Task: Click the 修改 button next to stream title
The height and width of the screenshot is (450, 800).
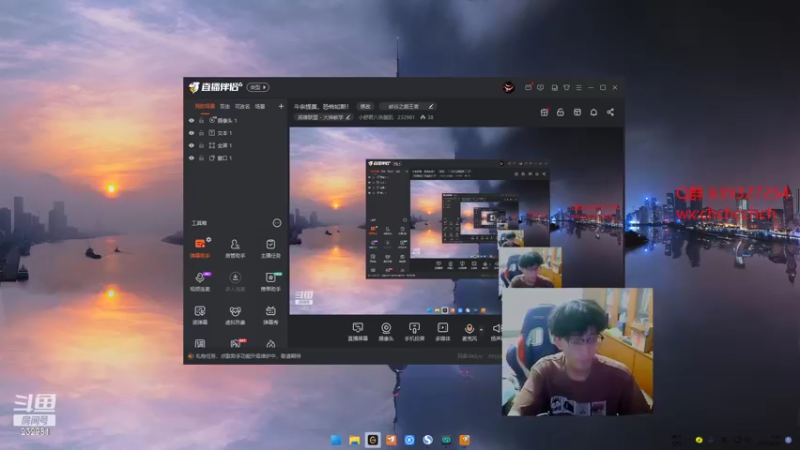Action: [x=365, y=107]
